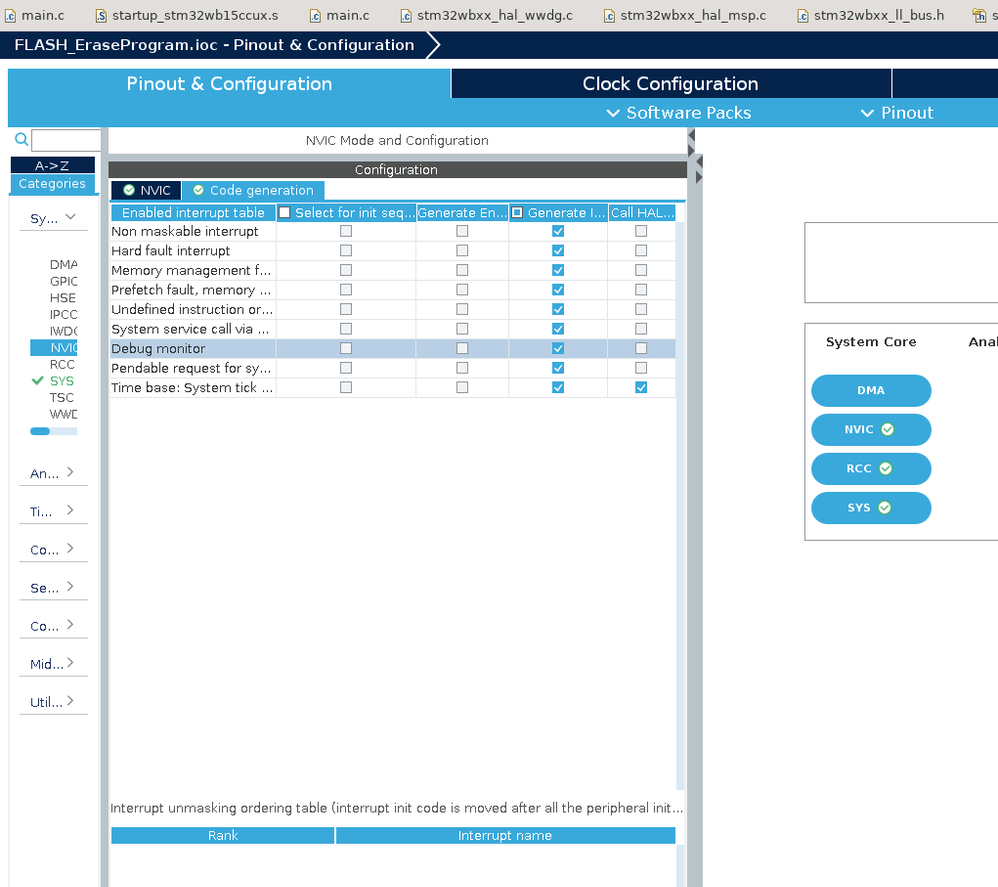Image resolution: width=998 pixels, height=887 pixels.
Task: Toggle Generate IRQ handler header checkbox
Action: 517,213
